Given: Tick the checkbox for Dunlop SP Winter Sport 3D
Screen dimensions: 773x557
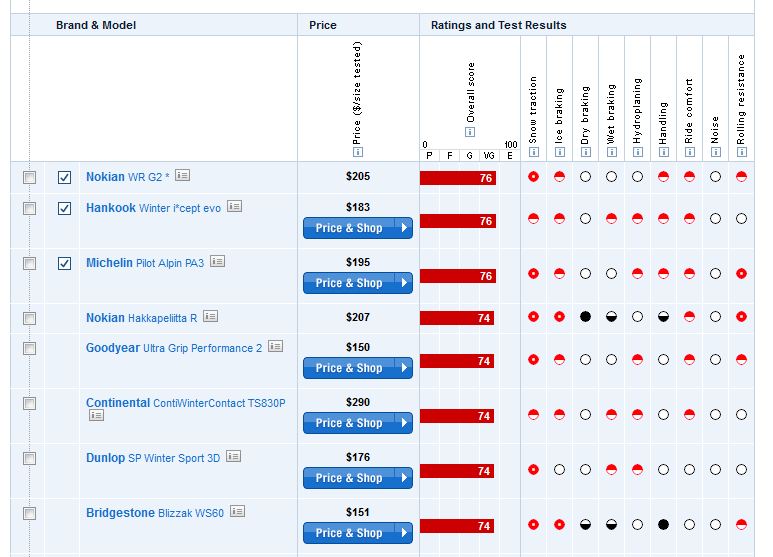Looking at the screenshot, I should (30, 458).
